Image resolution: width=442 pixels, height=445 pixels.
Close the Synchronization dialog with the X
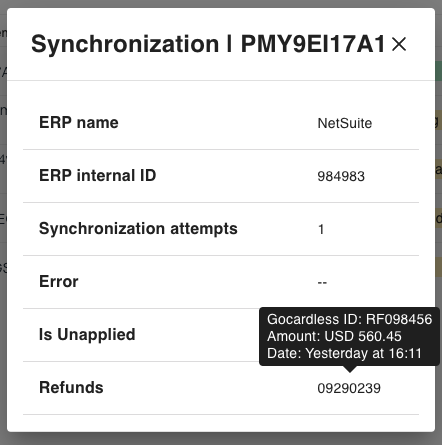[x=399, y=44]
